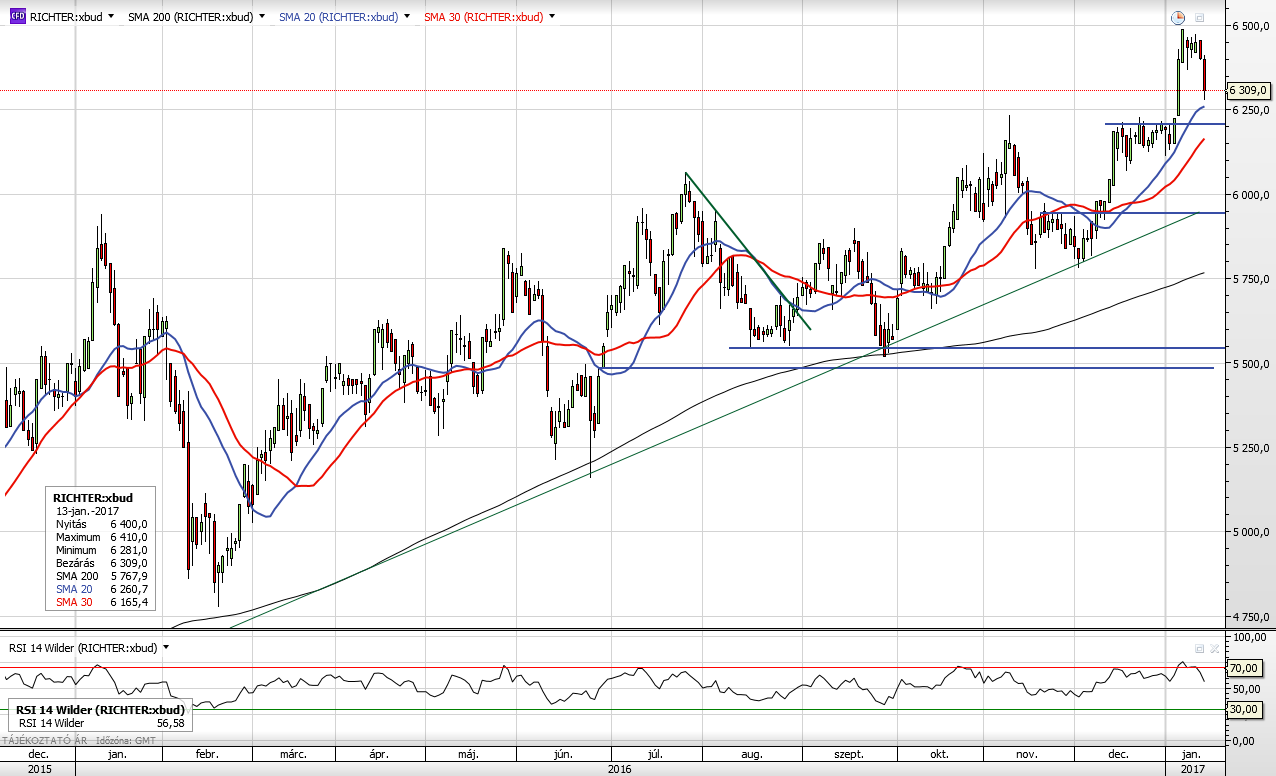
Task: Click the 13-jan.-2017 date in data box
Action: point(88,511)
